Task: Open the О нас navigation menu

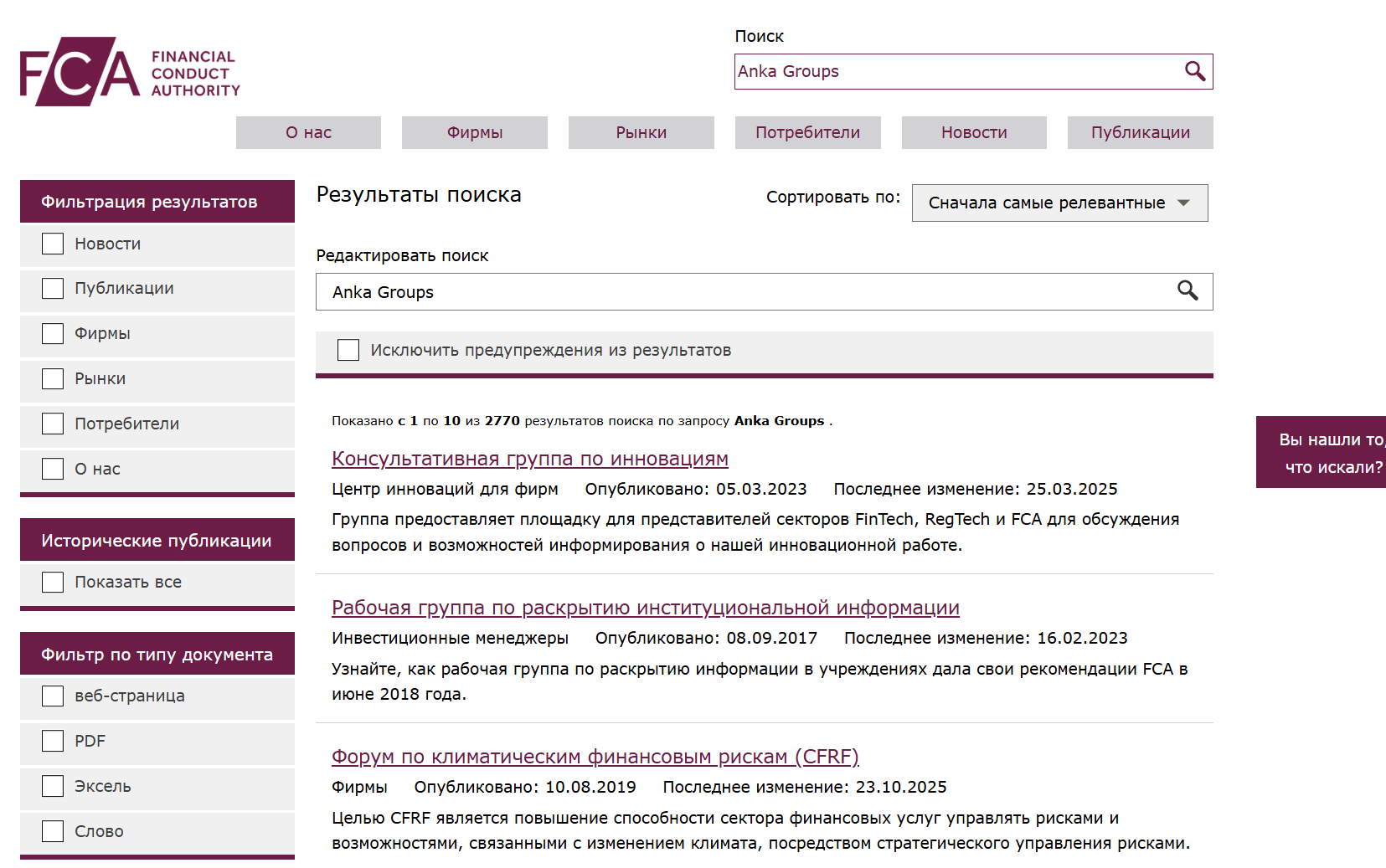Action: 308,133
